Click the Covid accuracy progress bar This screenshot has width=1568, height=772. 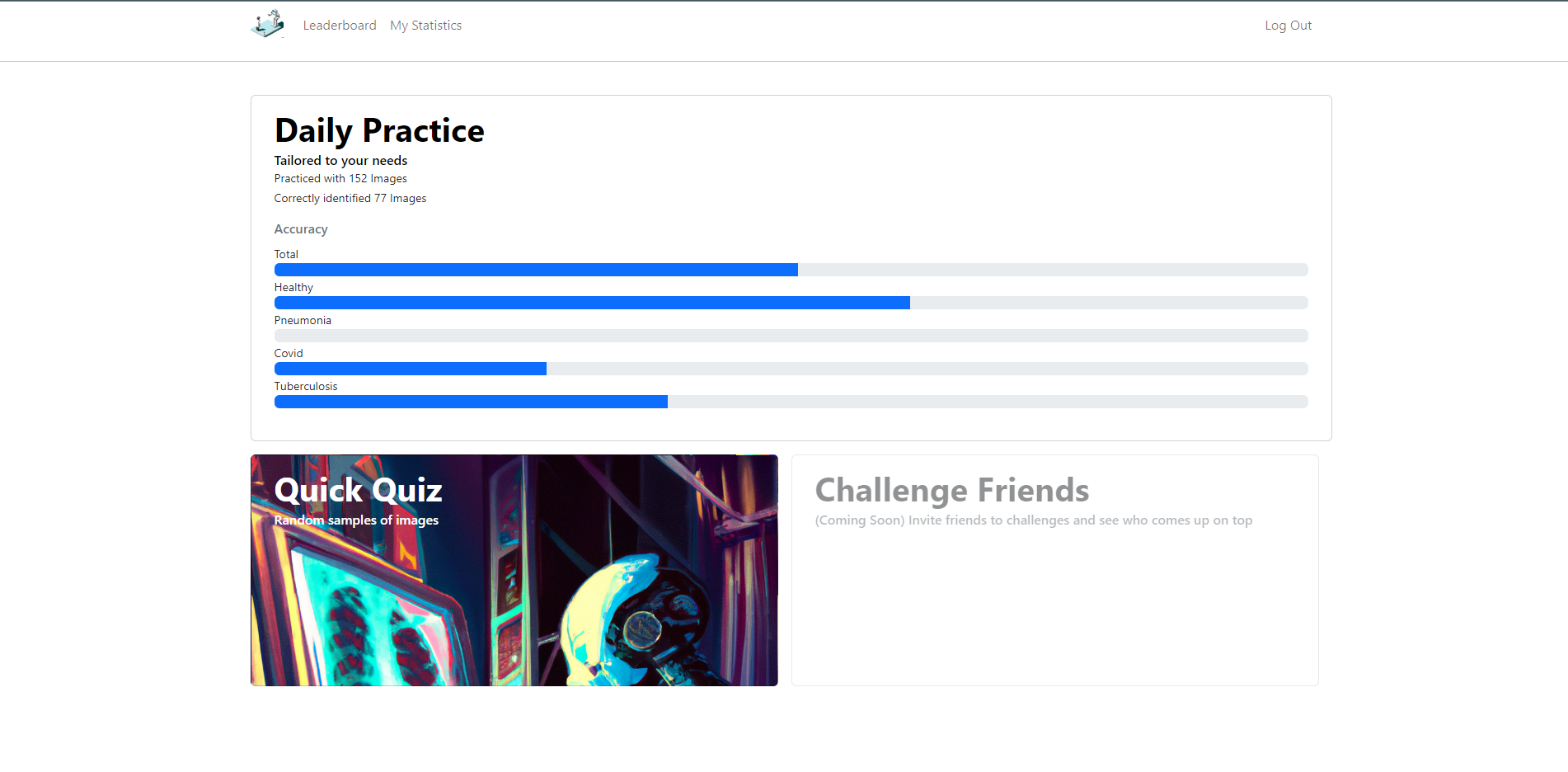(x=791, y=369)
